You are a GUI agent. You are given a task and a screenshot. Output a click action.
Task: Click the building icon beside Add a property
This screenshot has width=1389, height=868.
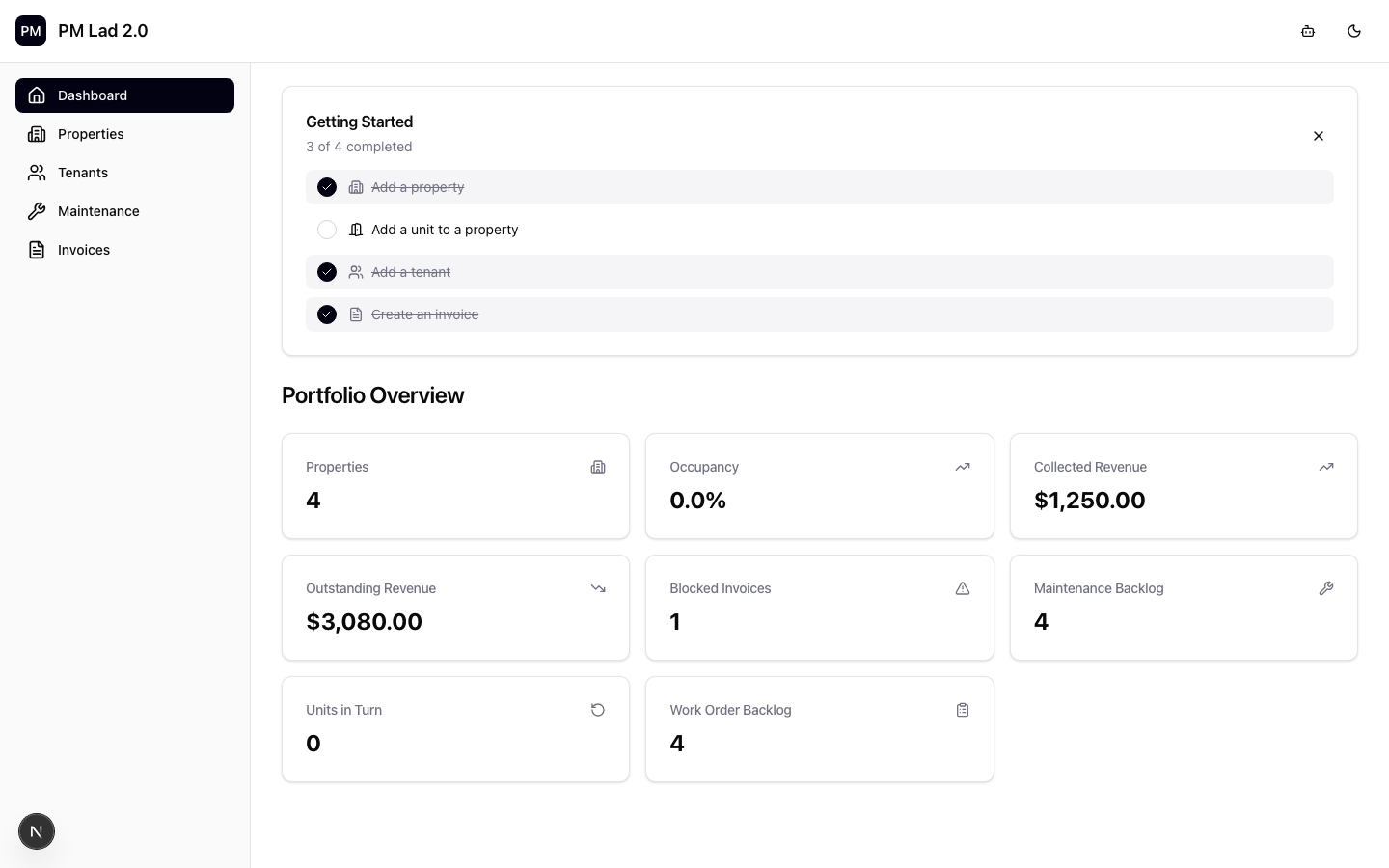(x=356, y=187)
